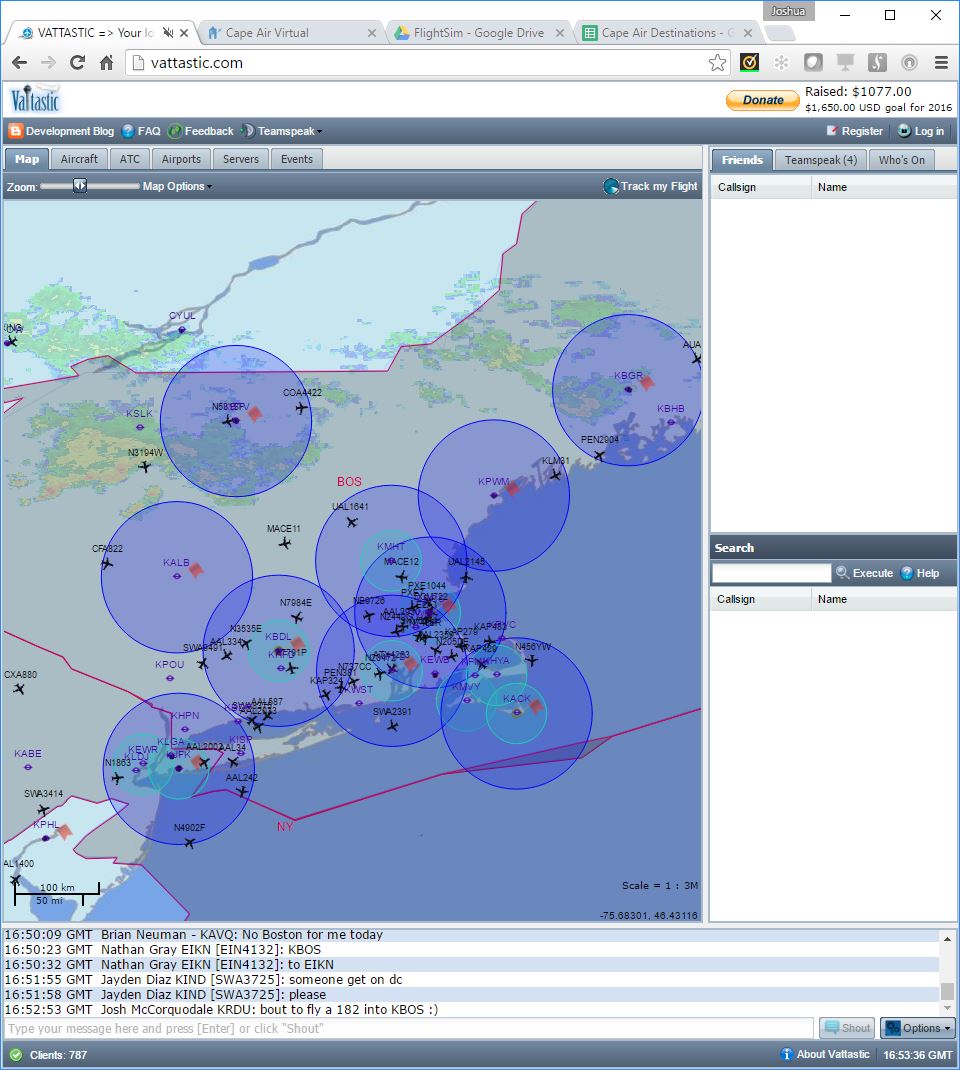Viewport: 960px width, 1070px height.
Task: Select the SWA2391 aircraft on map
Action: click(392, 725)
